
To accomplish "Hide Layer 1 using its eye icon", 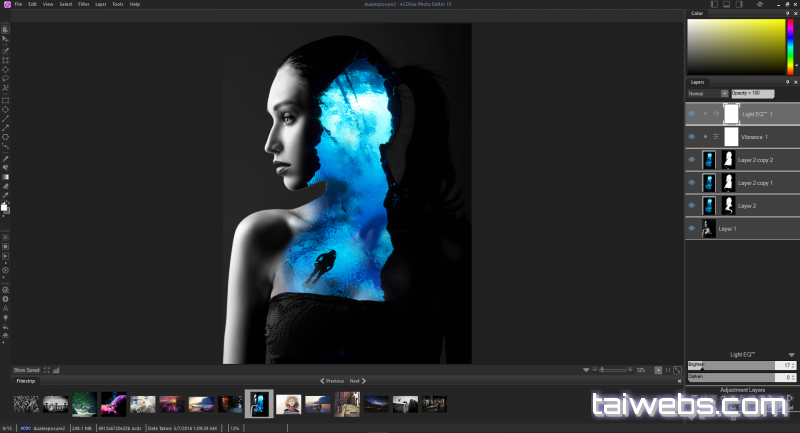I will [x=691, y=228].
